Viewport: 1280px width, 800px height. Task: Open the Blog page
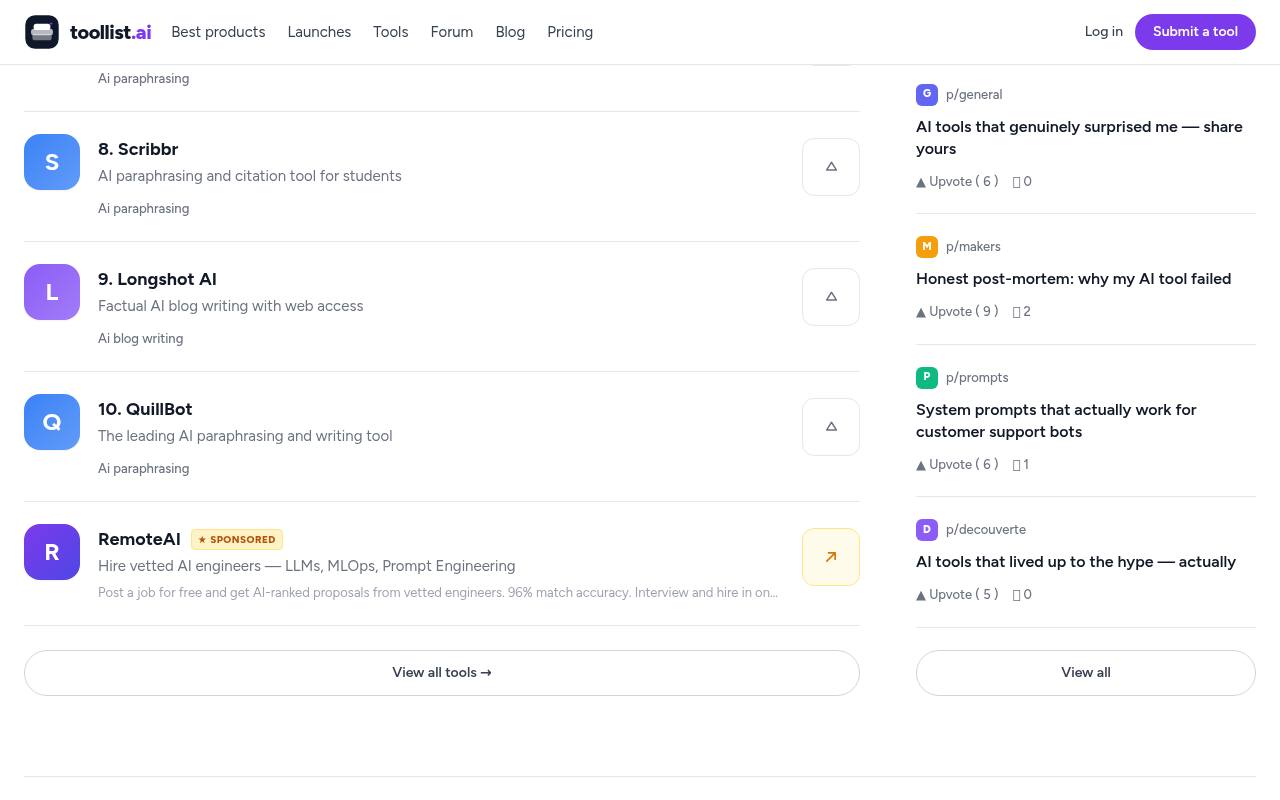pyautogui.click(x=510, y=32)
